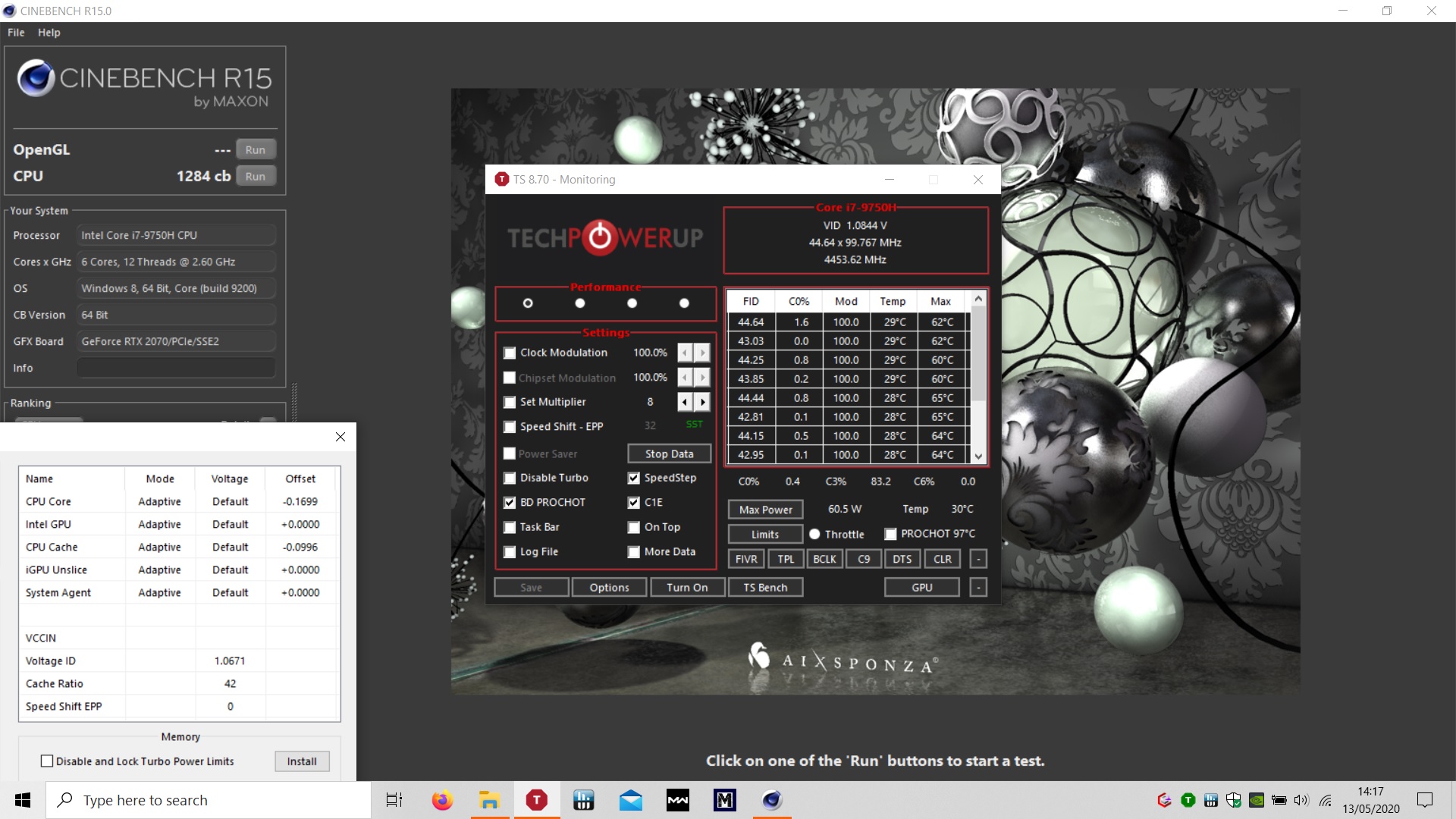1456x819 pixels.
Task: Check the Disable Turbo option
Action: pos(510,479)
